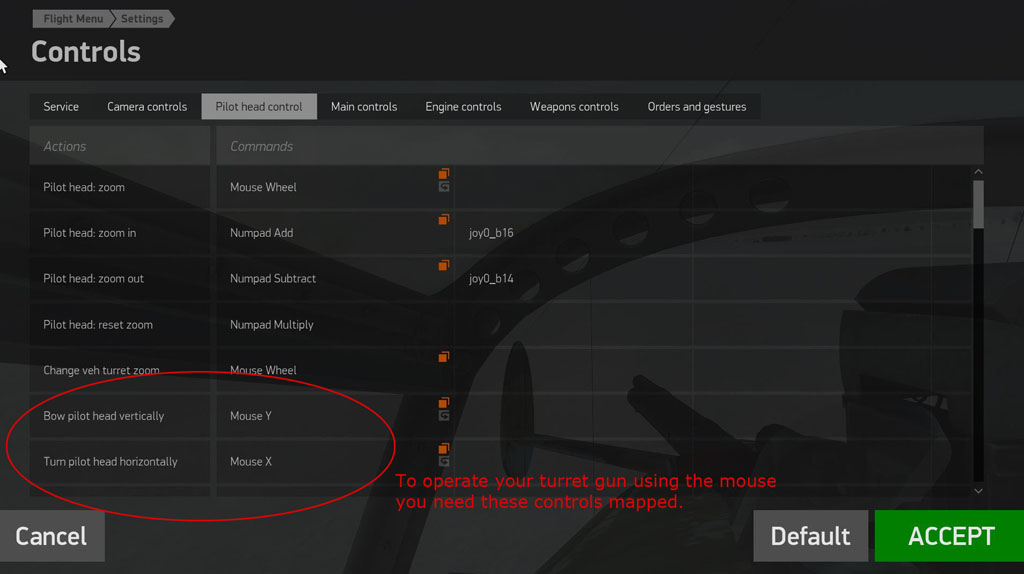Click grey invert icon in Turn pilot head horizontally row
1024x574 pixels.
pos(443,461)
